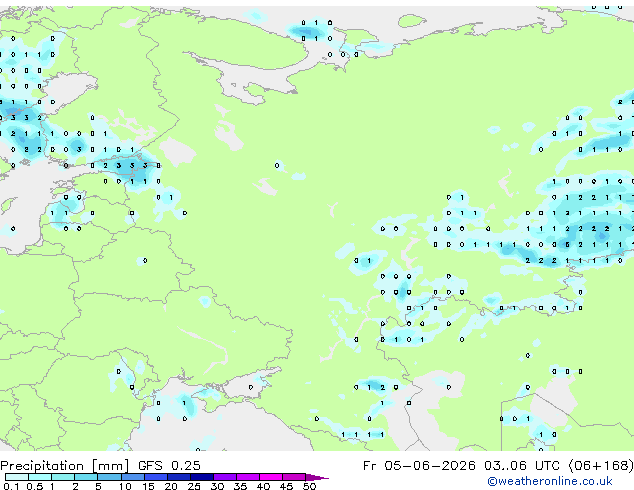Pick the 10–15 mm legend swatch
The height and width of the screenshot is (490, 634).
132,477
